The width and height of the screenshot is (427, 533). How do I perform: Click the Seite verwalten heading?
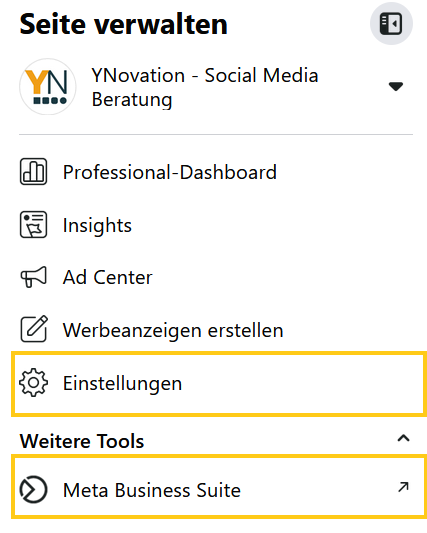point(123,24)
